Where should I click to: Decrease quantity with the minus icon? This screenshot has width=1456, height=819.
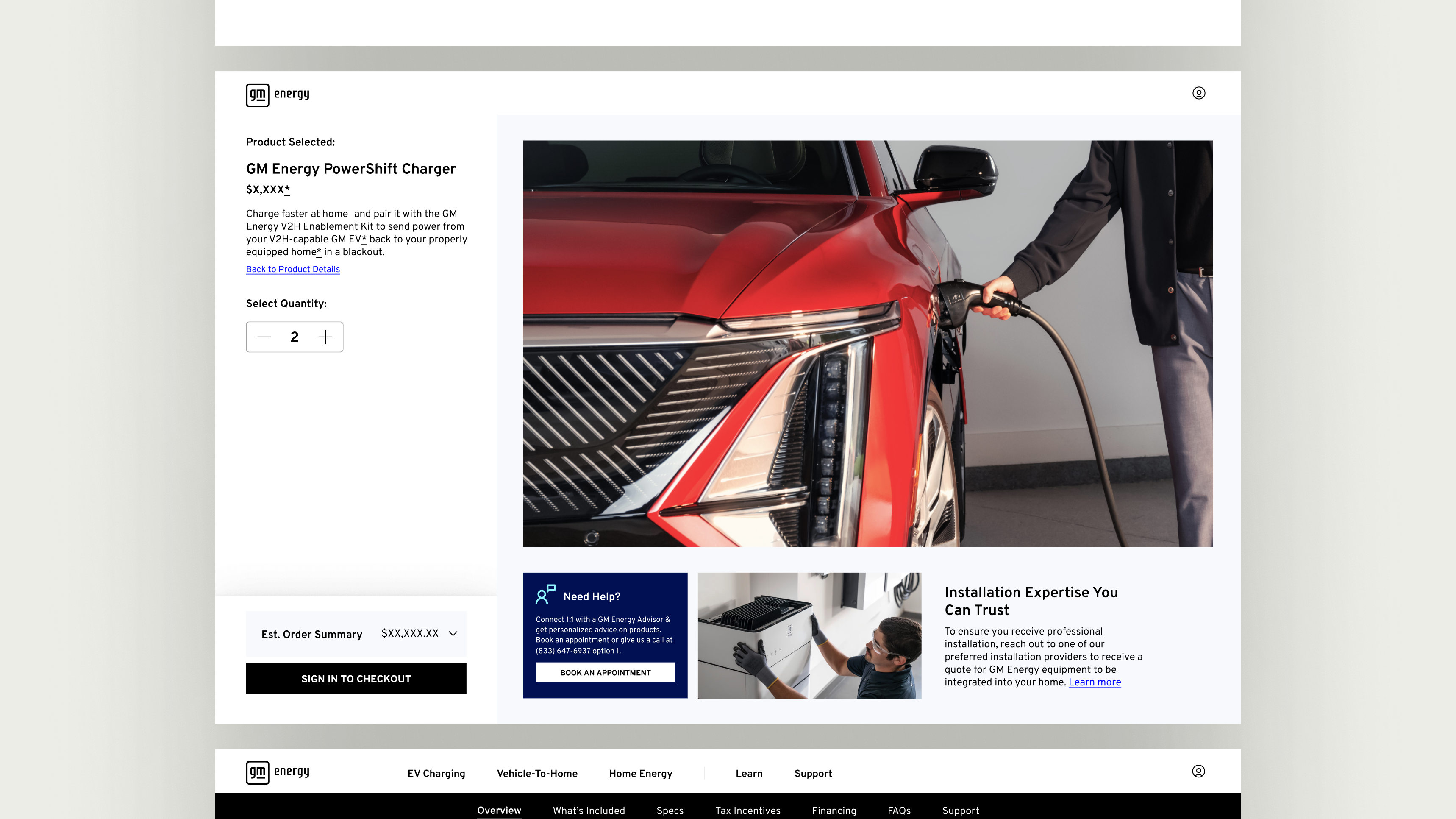pyautogui.click(x=264, y=337)
